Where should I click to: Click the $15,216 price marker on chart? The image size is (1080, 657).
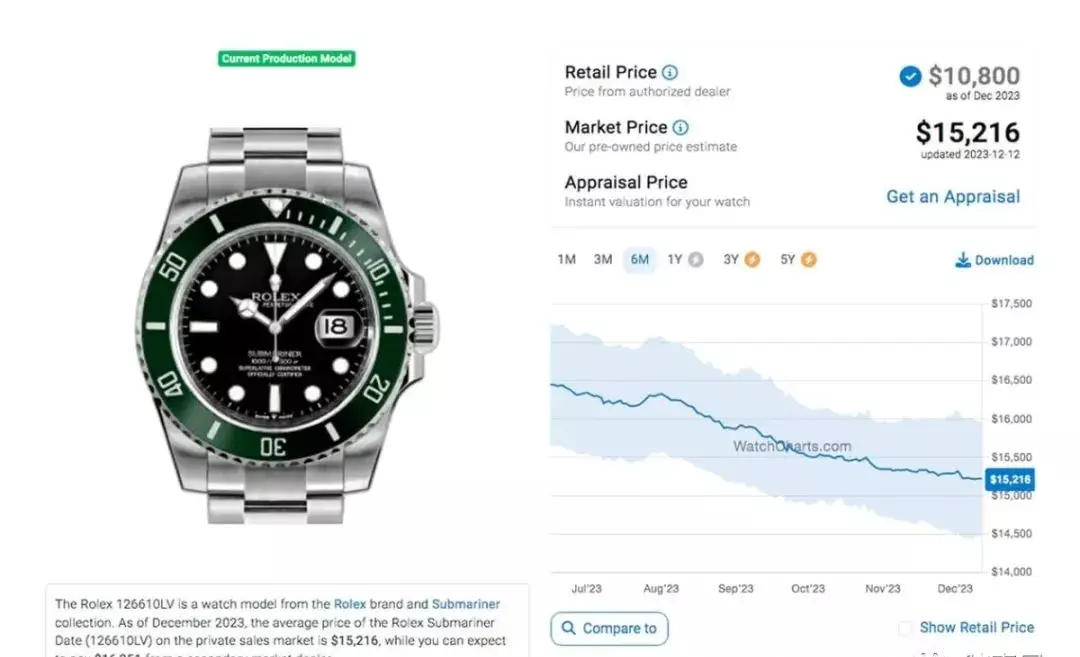click(1010, 479)
